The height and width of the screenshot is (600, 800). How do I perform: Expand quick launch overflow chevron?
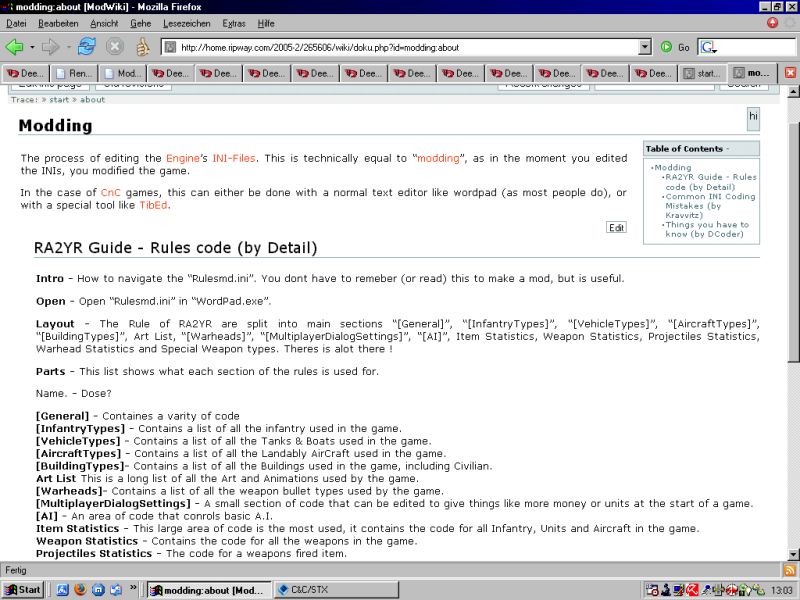(133, 588)
